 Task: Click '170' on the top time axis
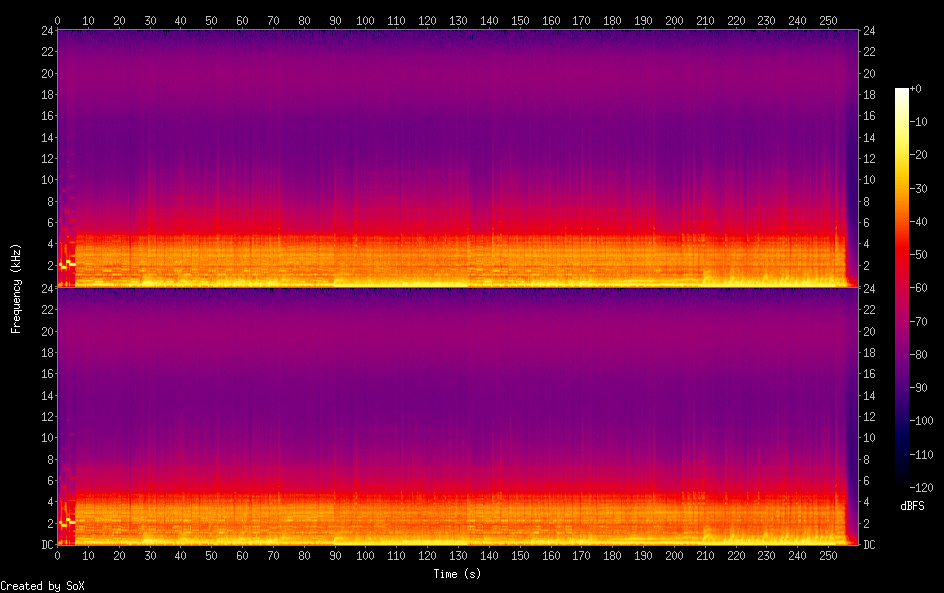pyautogui.click(x=582, y=20)
